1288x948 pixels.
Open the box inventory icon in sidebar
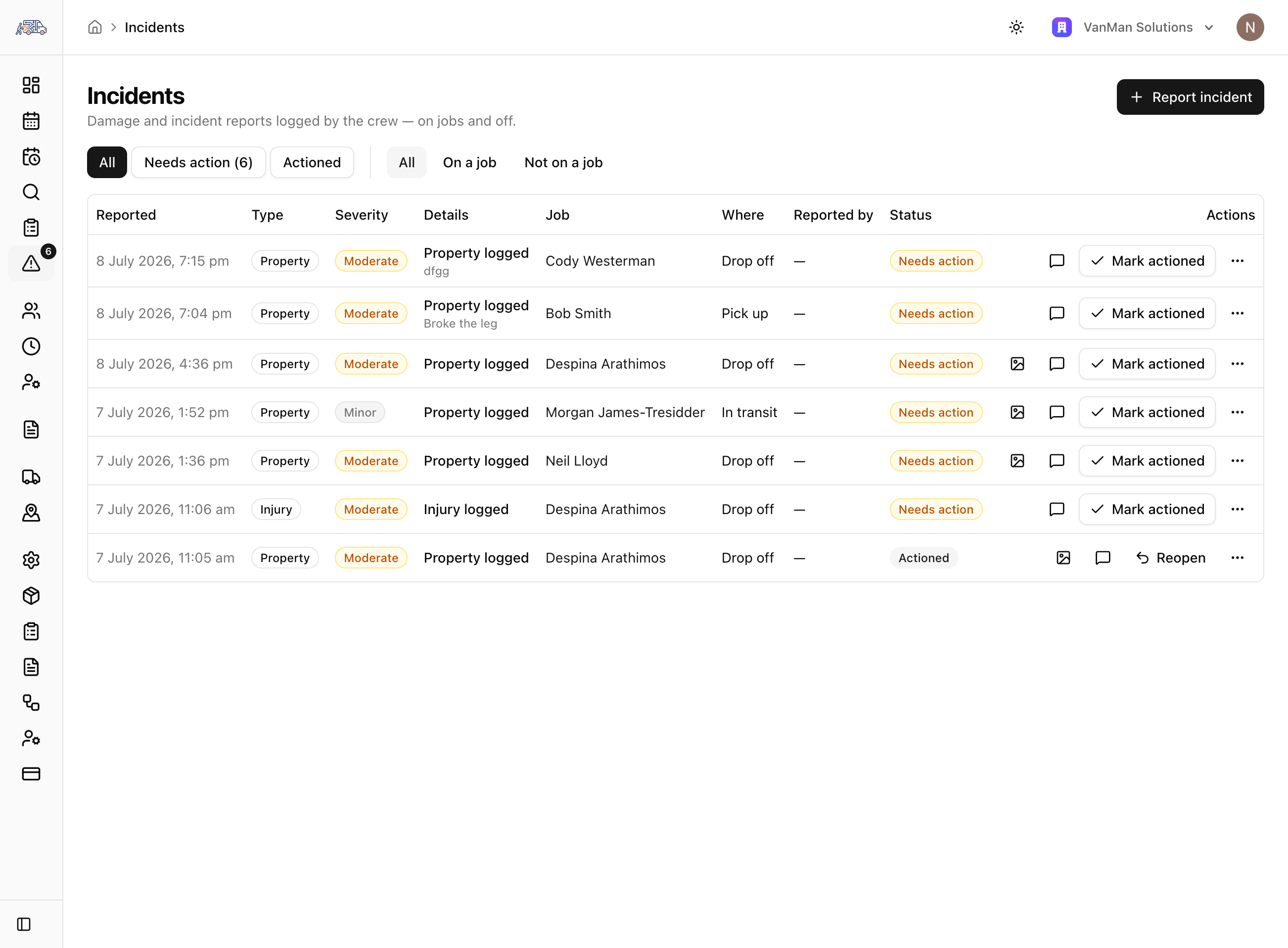[x=31, y=595]
